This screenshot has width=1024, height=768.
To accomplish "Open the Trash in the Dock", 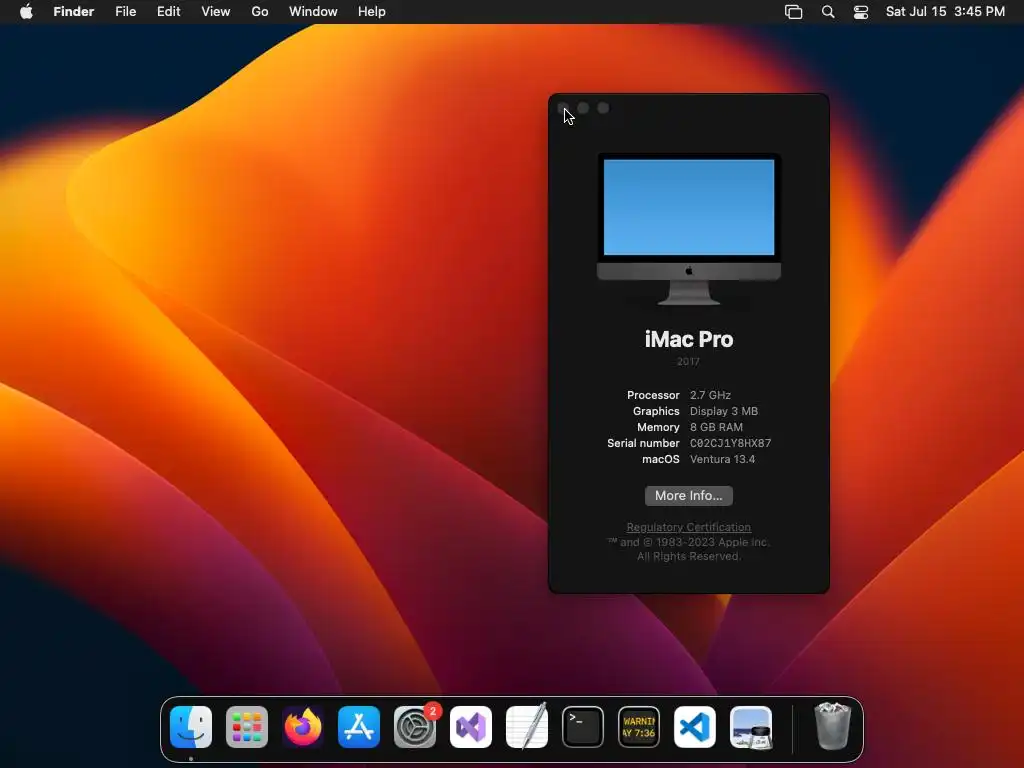I will [833, 726].
